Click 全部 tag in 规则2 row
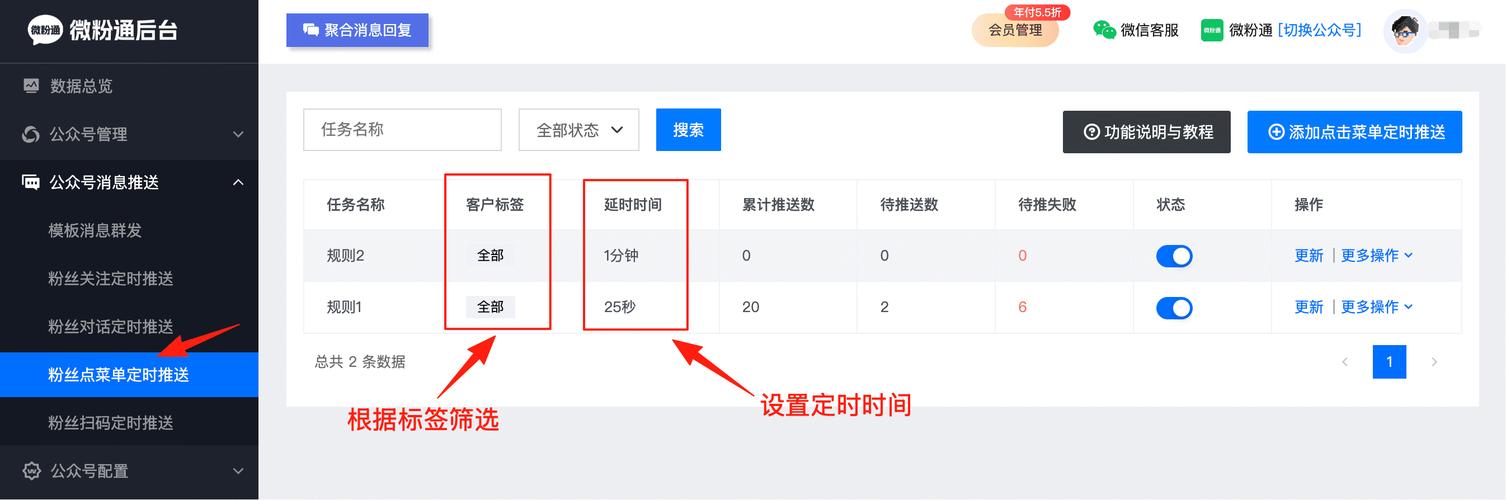 490,255
